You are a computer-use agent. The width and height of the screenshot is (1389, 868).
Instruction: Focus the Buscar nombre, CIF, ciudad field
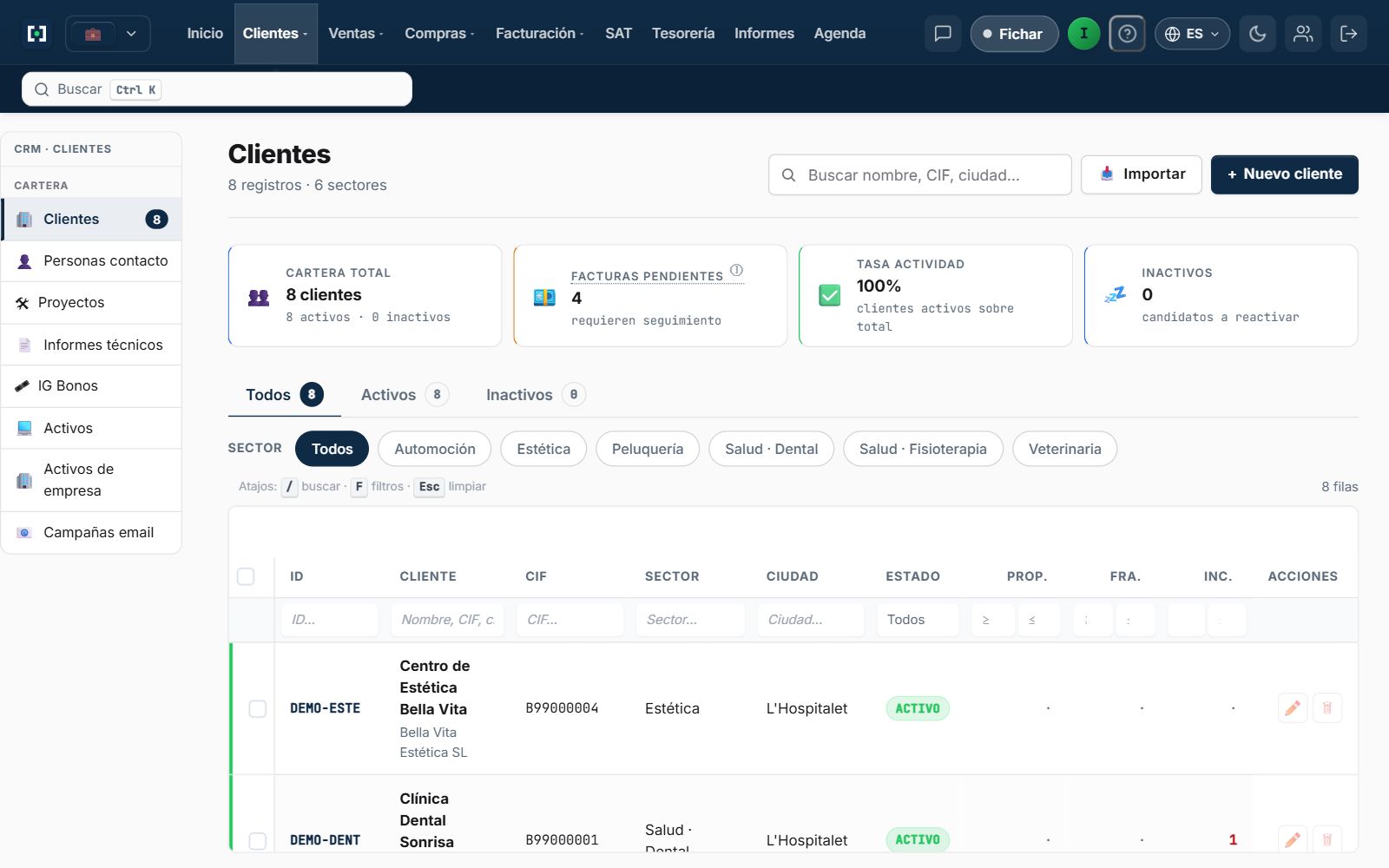coord(920,175)
